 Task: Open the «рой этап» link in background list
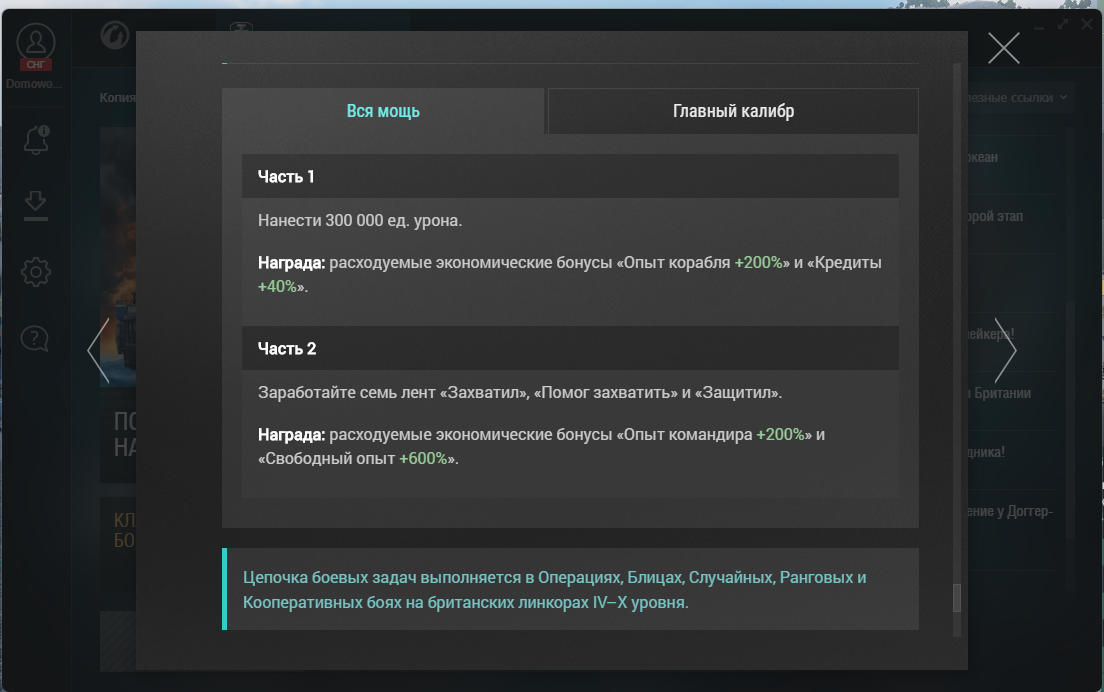(996, 216)
